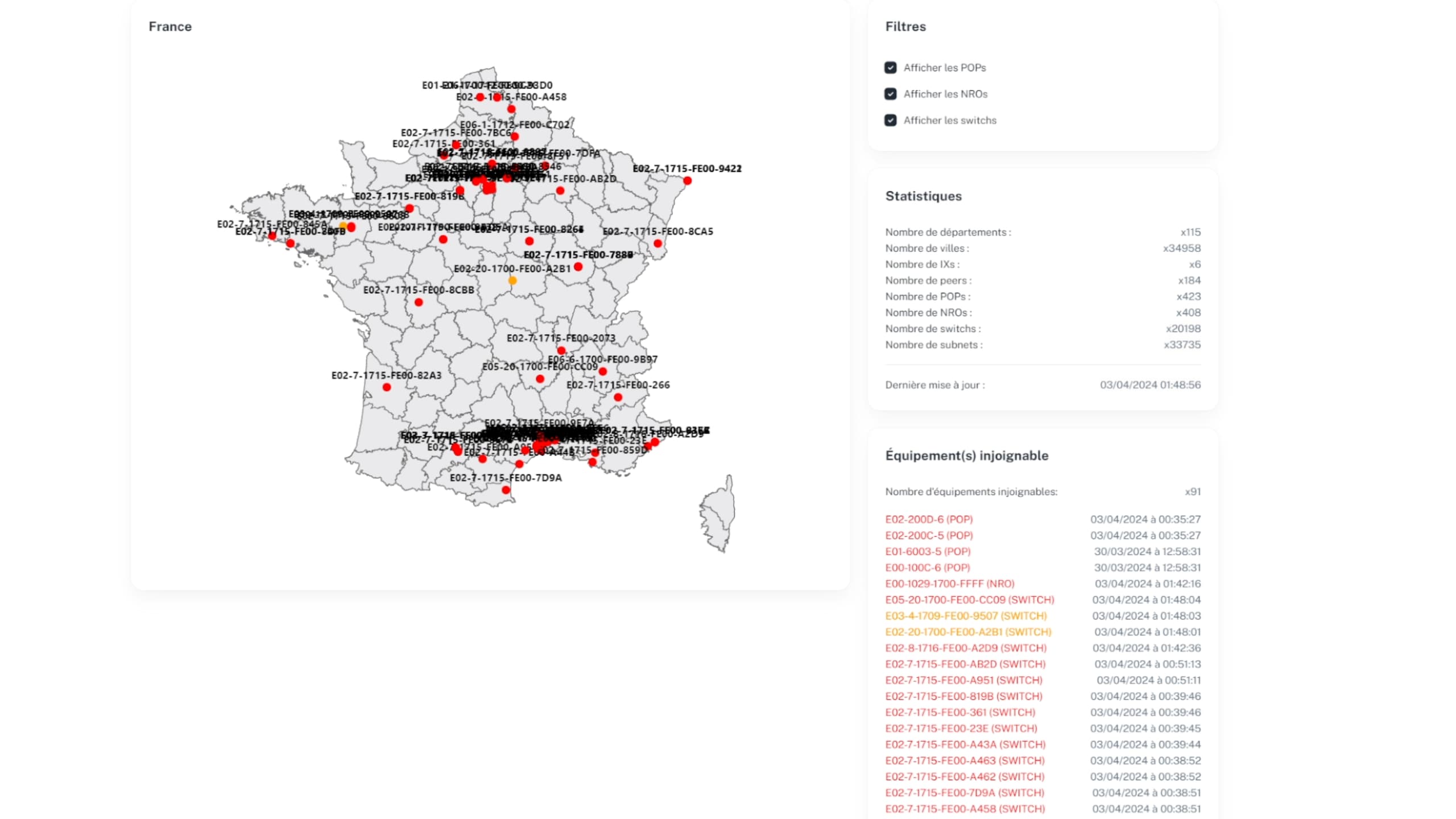Click the E00-1029-1700-FFFF (NRO) link
The image size is (1456, 819).
point(949,584)
